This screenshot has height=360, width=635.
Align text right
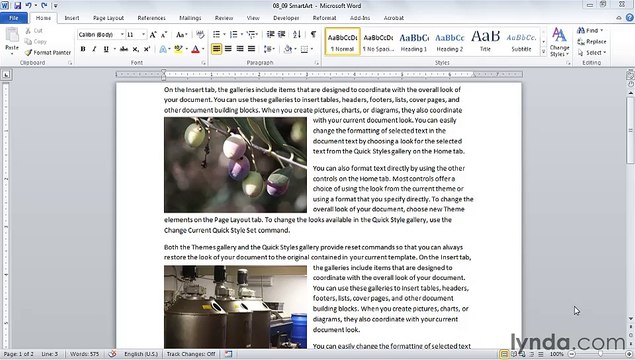pos(240,49)
